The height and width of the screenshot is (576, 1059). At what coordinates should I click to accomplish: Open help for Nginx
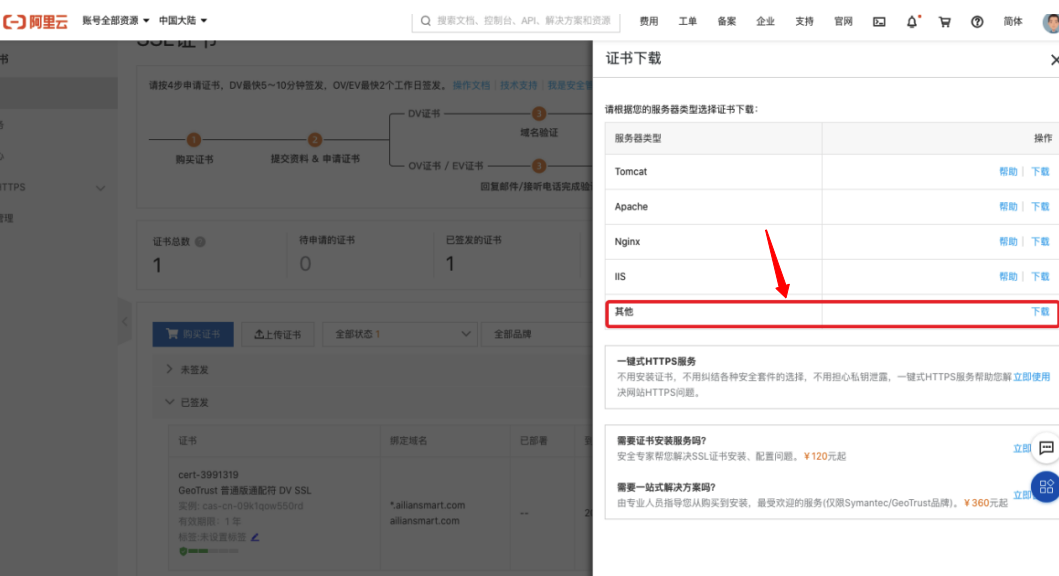tap(1008, 242)
